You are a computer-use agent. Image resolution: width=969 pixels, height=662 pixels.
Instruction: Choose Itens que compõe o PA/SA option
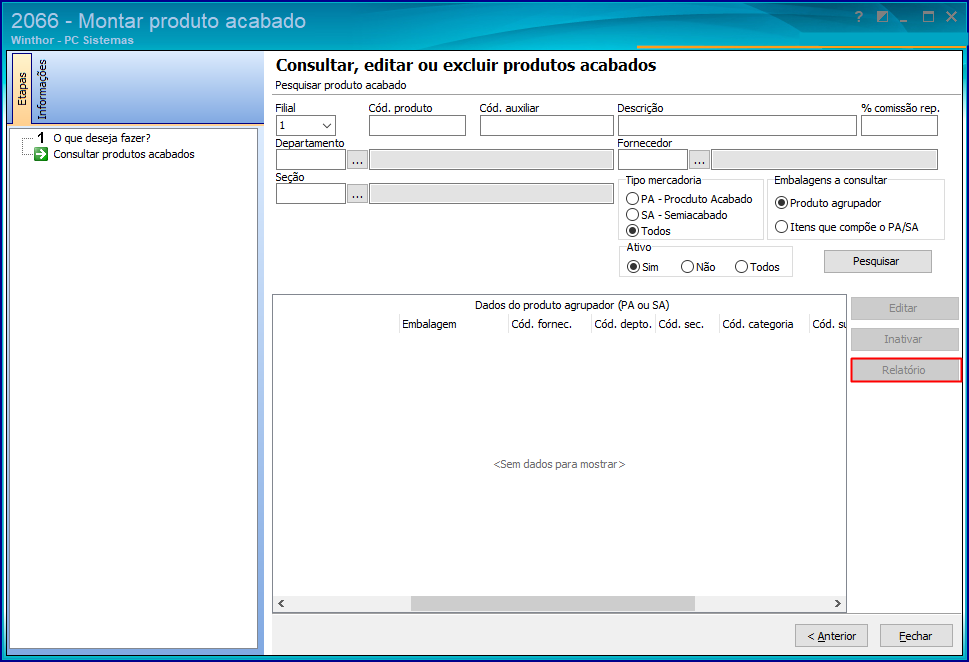pos(782,227)
